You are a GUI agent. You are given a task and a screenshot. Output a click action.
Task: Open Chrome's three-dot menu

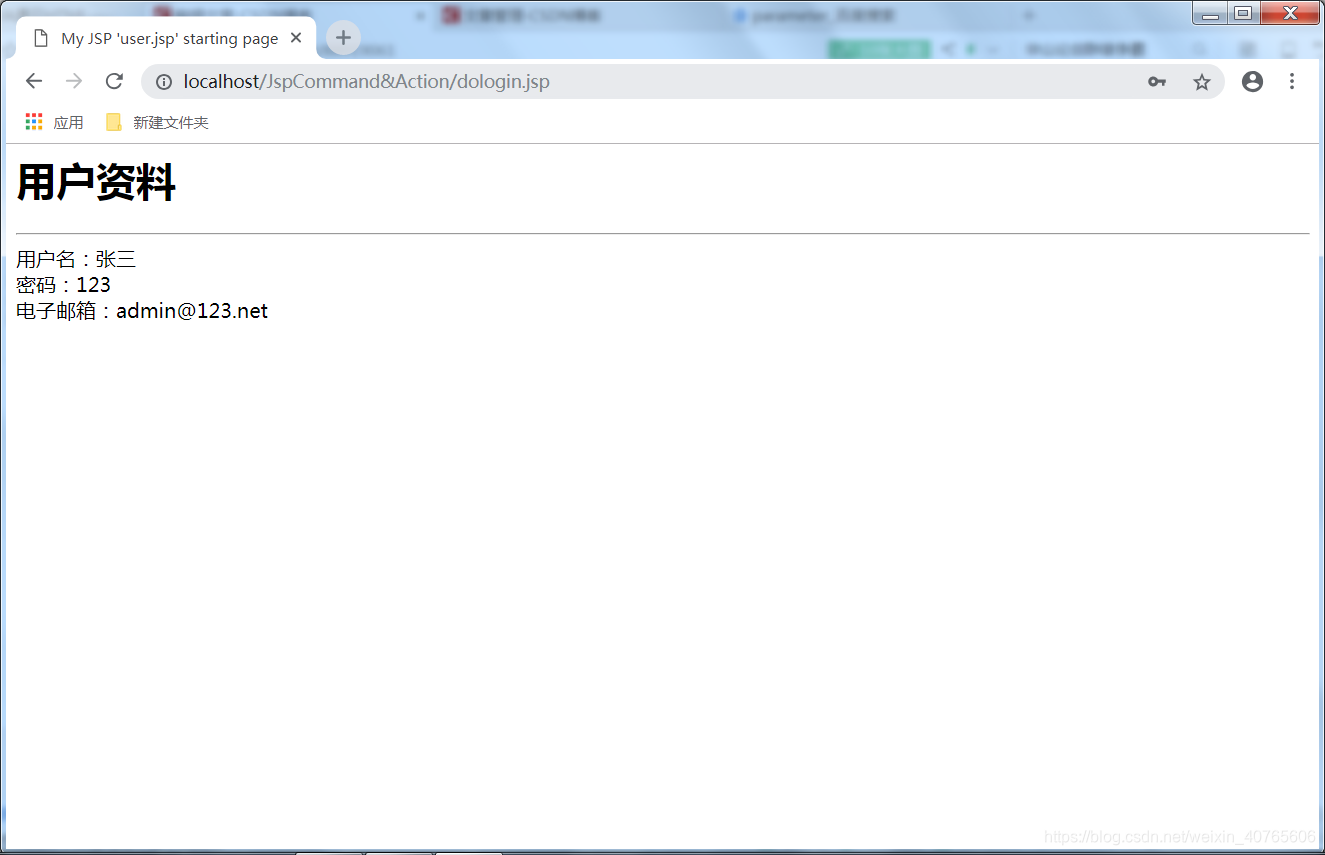(x=1292, y=82)
